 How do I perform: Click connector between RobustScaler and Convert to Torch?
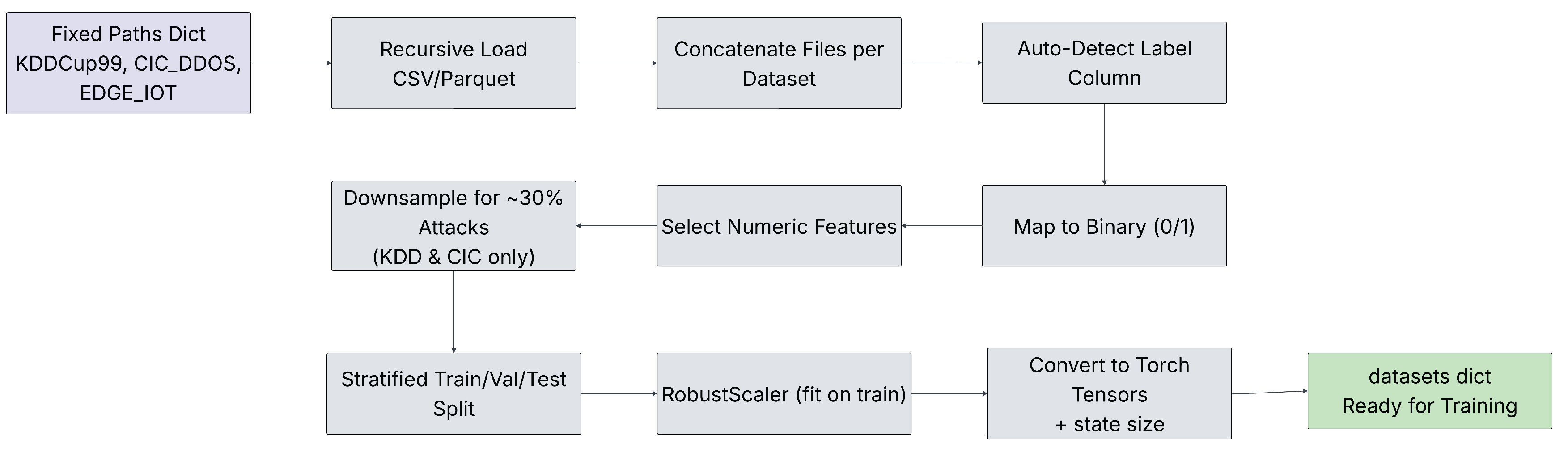coord(949,393)
